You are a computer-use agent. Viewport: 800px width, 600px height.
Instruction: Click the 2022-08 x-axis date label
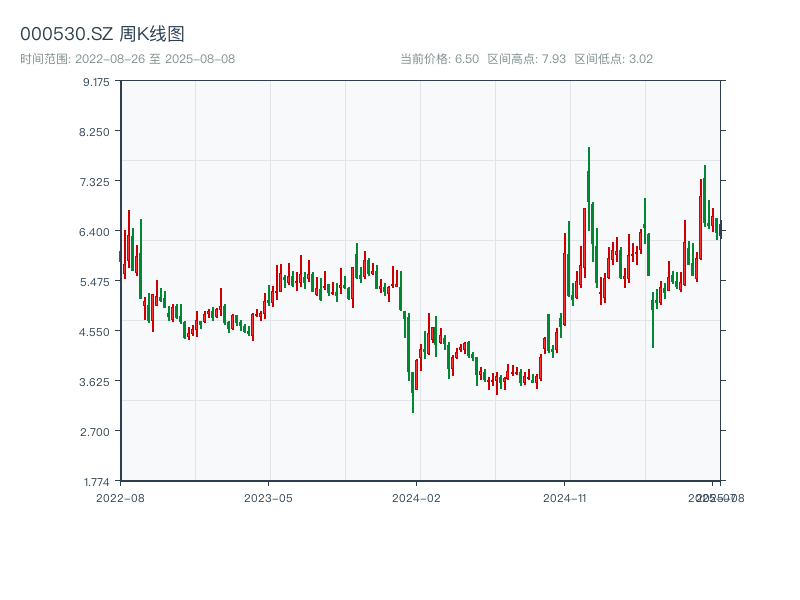click(x=120, y=497)
